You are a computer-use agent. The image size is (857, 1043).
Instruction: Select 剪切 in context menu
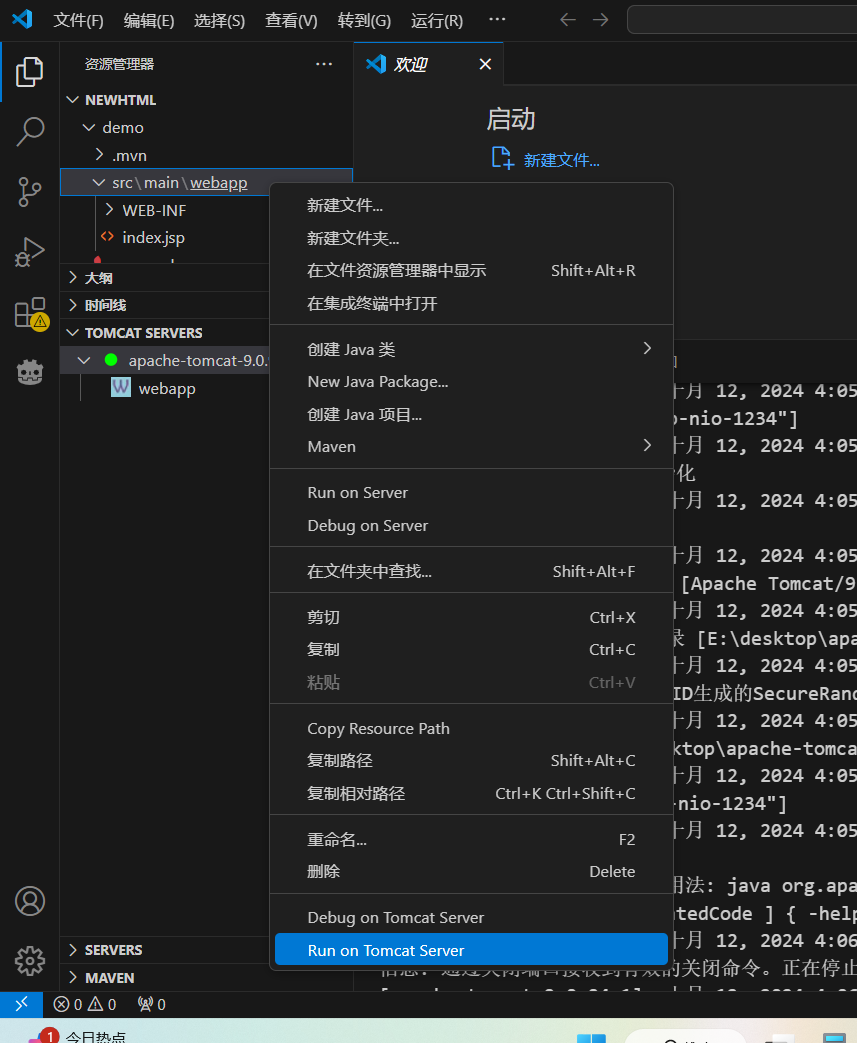point(472,617)
